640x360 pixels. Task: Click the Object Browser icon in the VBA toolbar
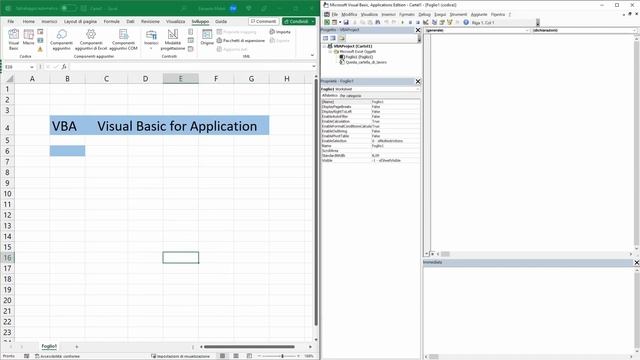[x=449, y=22]
